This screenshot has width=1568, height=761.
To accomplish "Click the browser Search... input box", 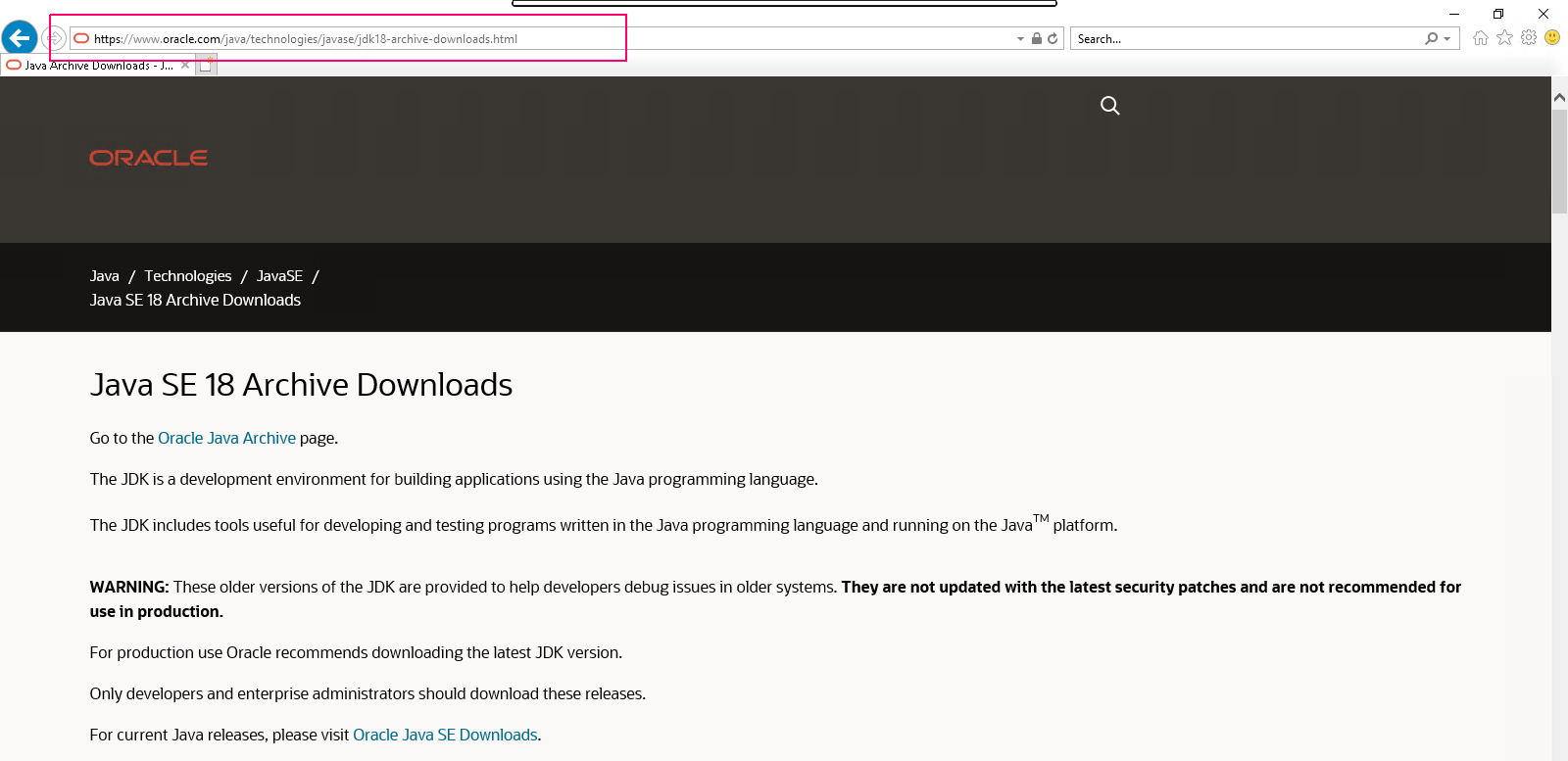I will pos(1247,38).
